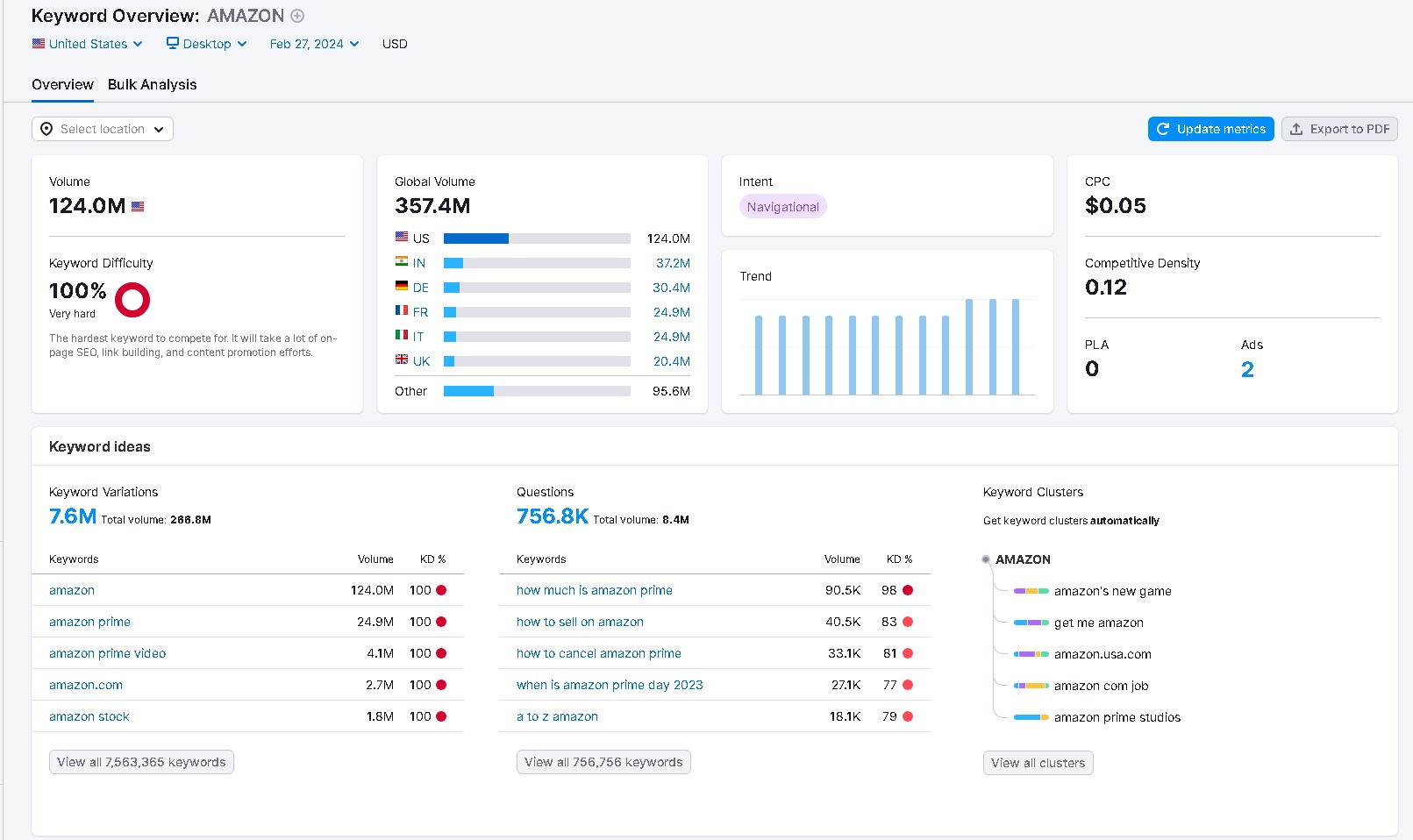The width and height of the screenshot is (1413, 840).
Task: Click the US flag beside 124.0M volume
Action: pos(138,207)
